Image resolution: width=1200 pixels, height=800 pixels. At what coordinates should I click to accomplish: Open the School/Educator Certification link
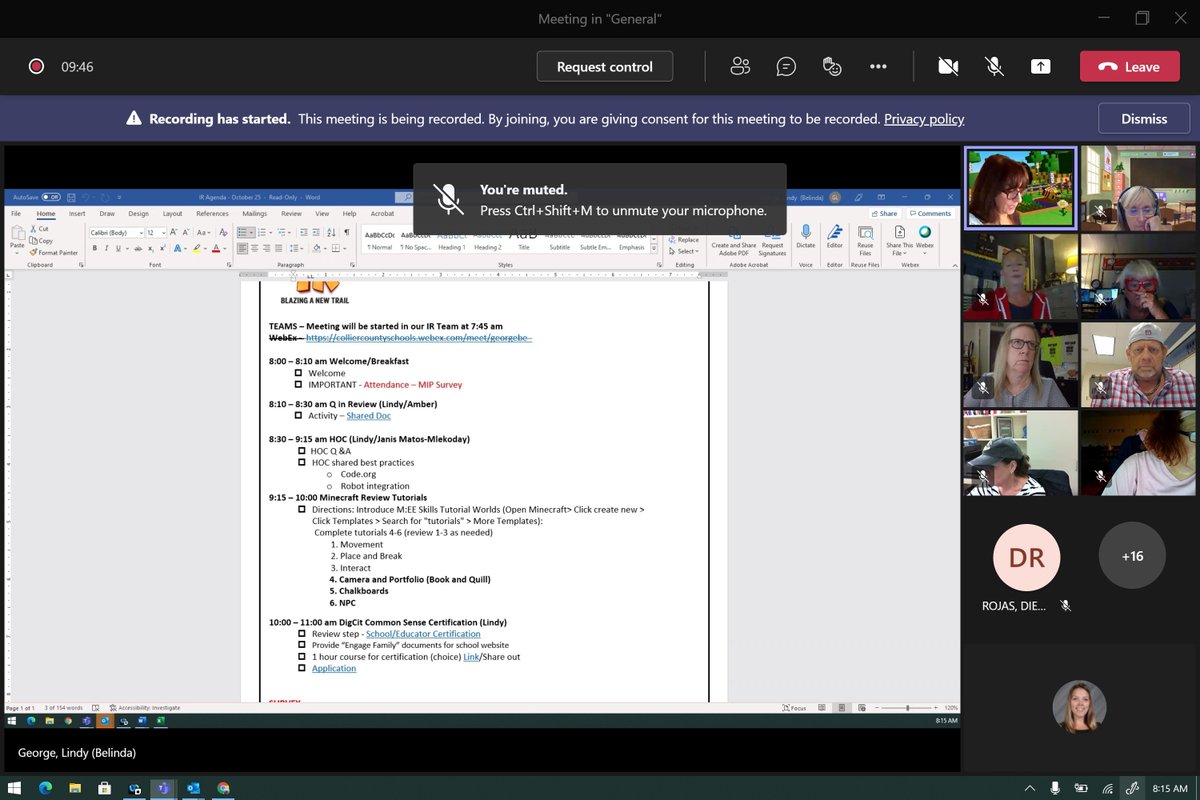pyautogui.click(x=423, y=633)
